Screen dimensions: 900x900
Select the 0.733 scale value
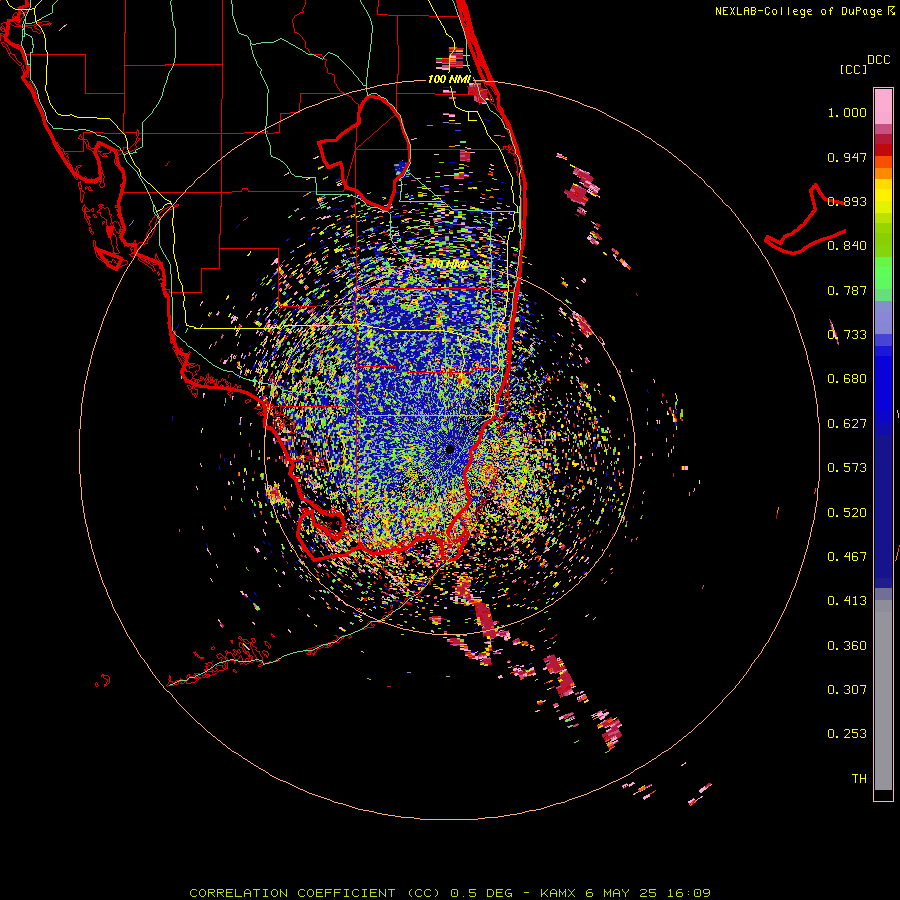pyautogui.click(x=847, y=335)
